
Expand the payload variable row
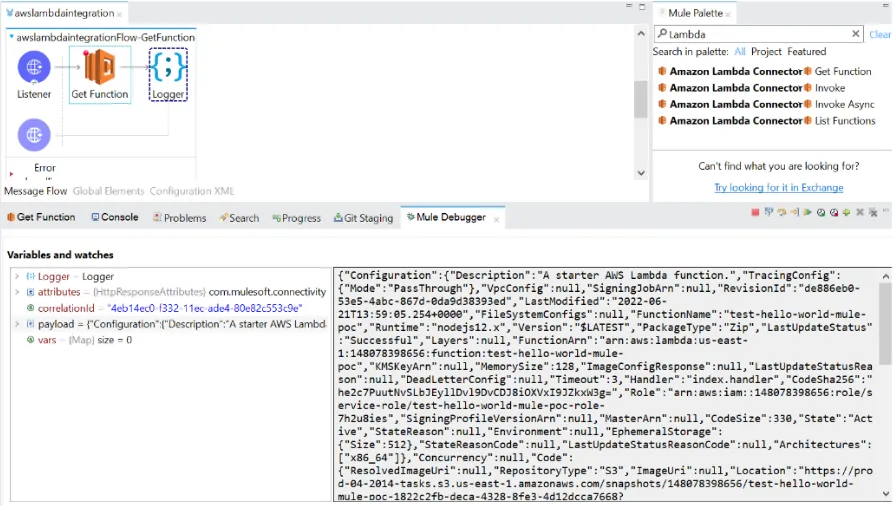17,324
